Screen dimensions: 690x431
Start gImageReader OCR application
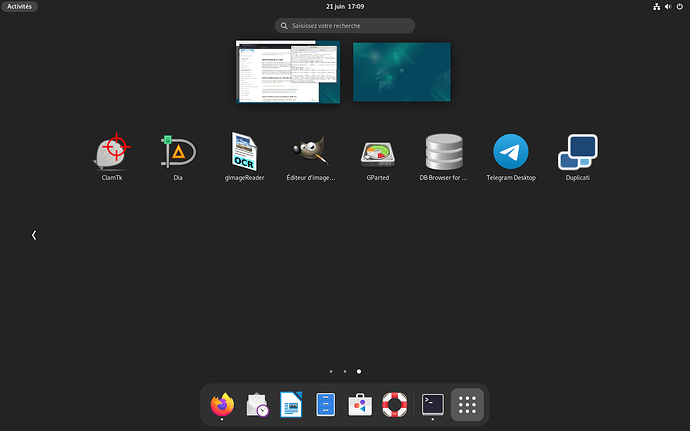(x=244, y=152)
